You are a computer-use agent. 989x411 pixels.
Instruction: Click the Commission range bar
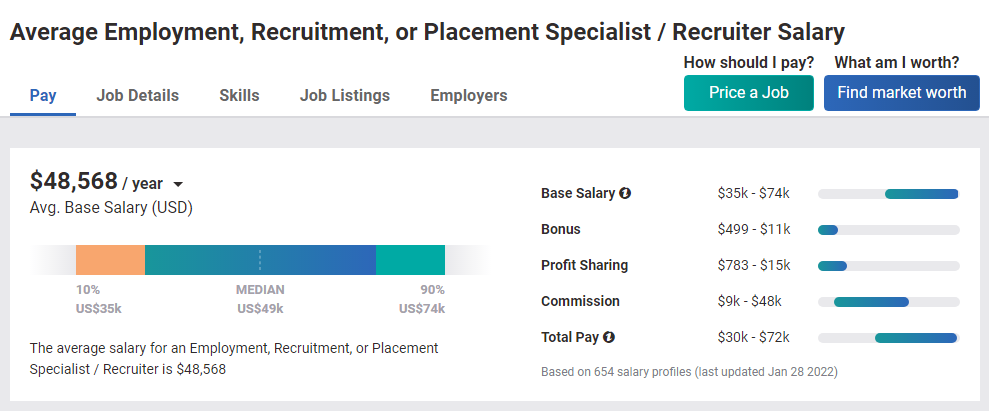(x=889, y=302)
